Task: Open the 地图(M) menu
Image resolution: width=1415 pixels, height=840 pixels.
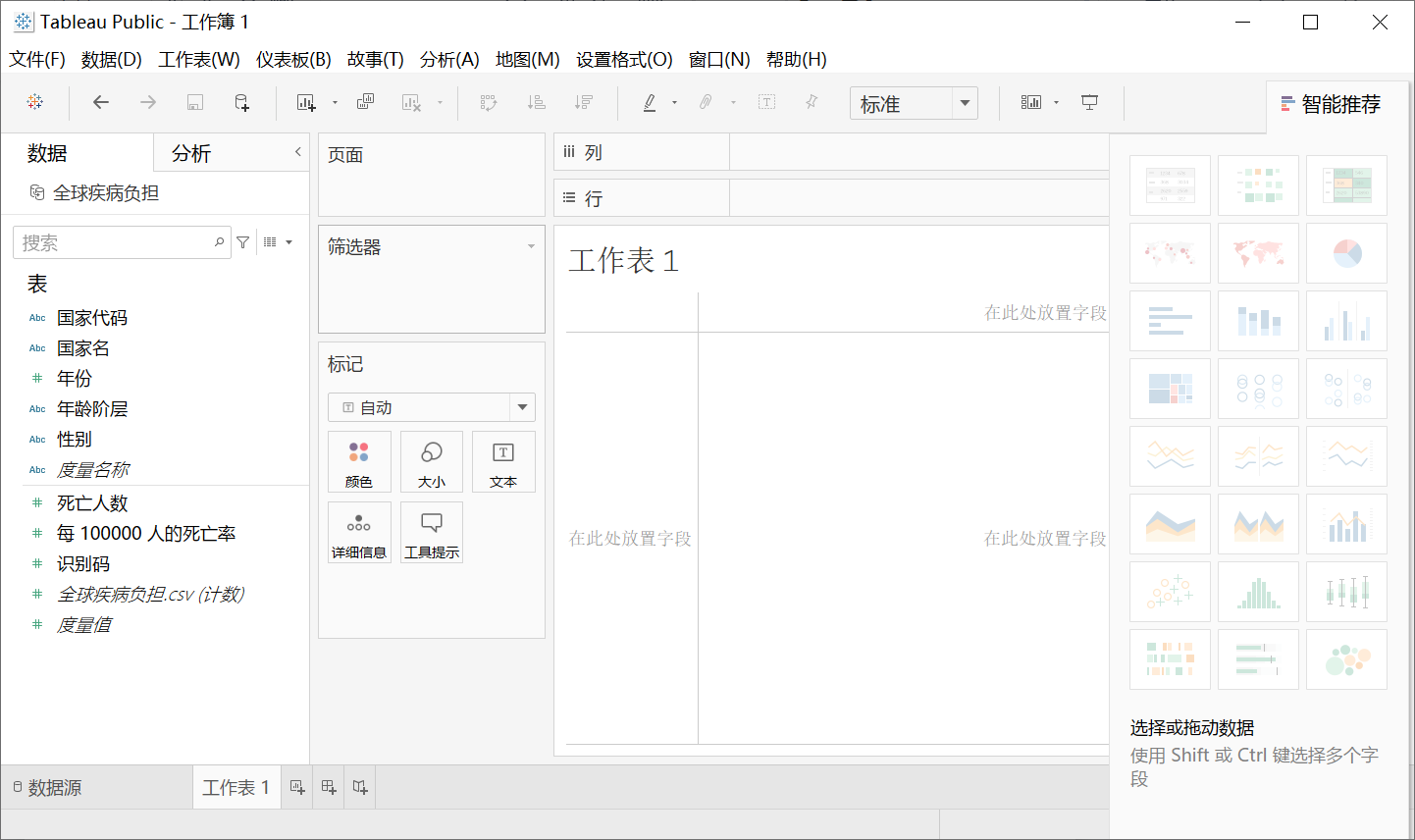Action: [x=528, y=60]
